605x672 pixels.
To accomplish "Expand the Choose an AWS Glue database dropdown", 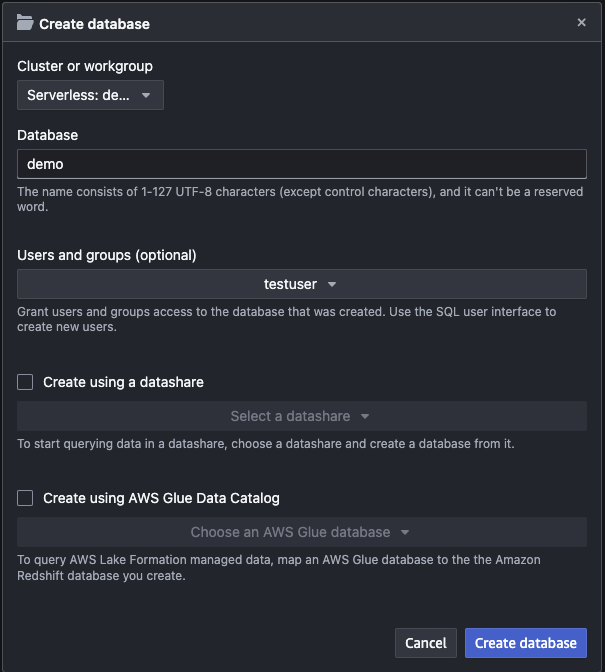I will click(302, 532).
